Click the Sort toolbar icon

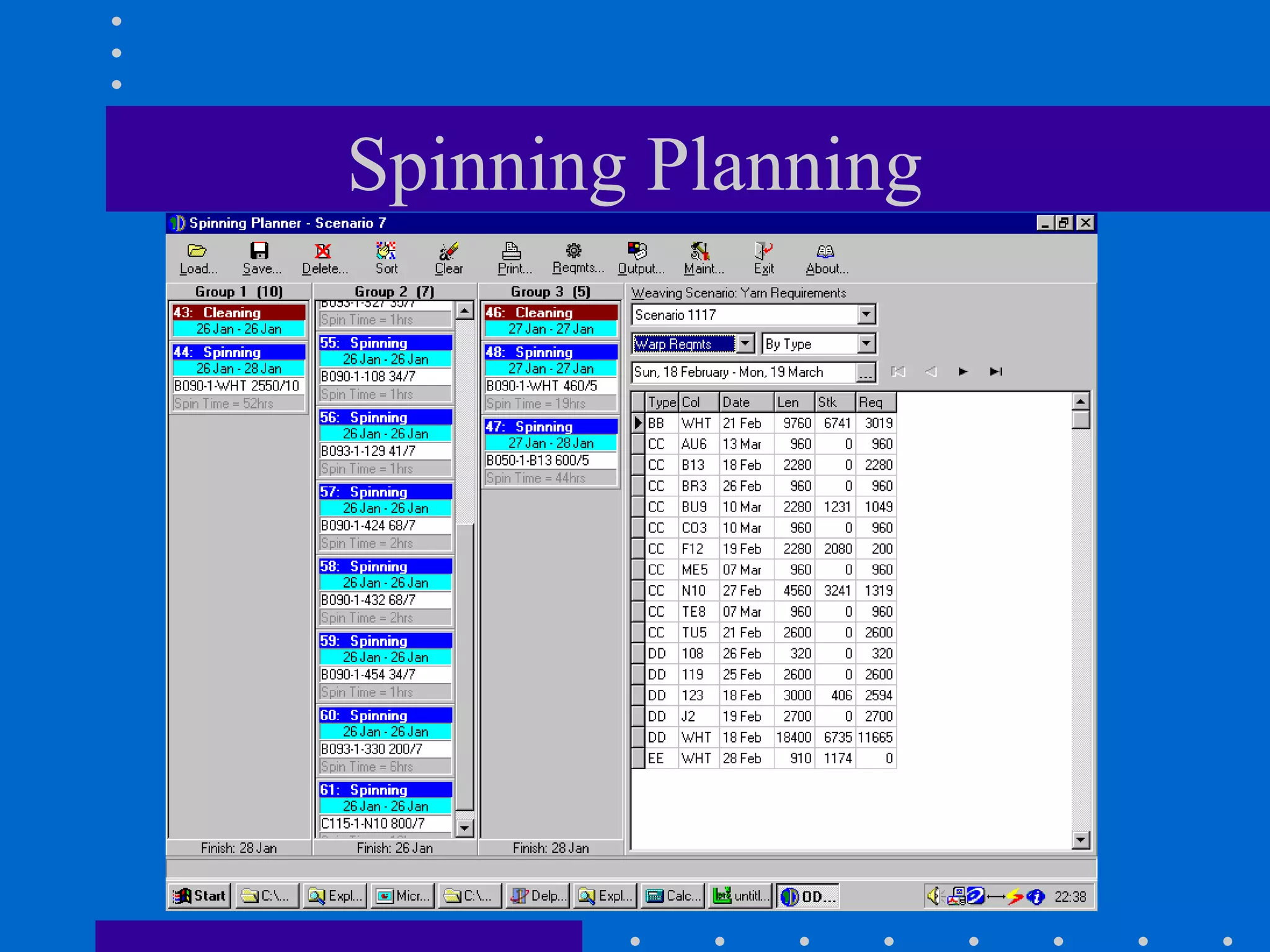386,250
